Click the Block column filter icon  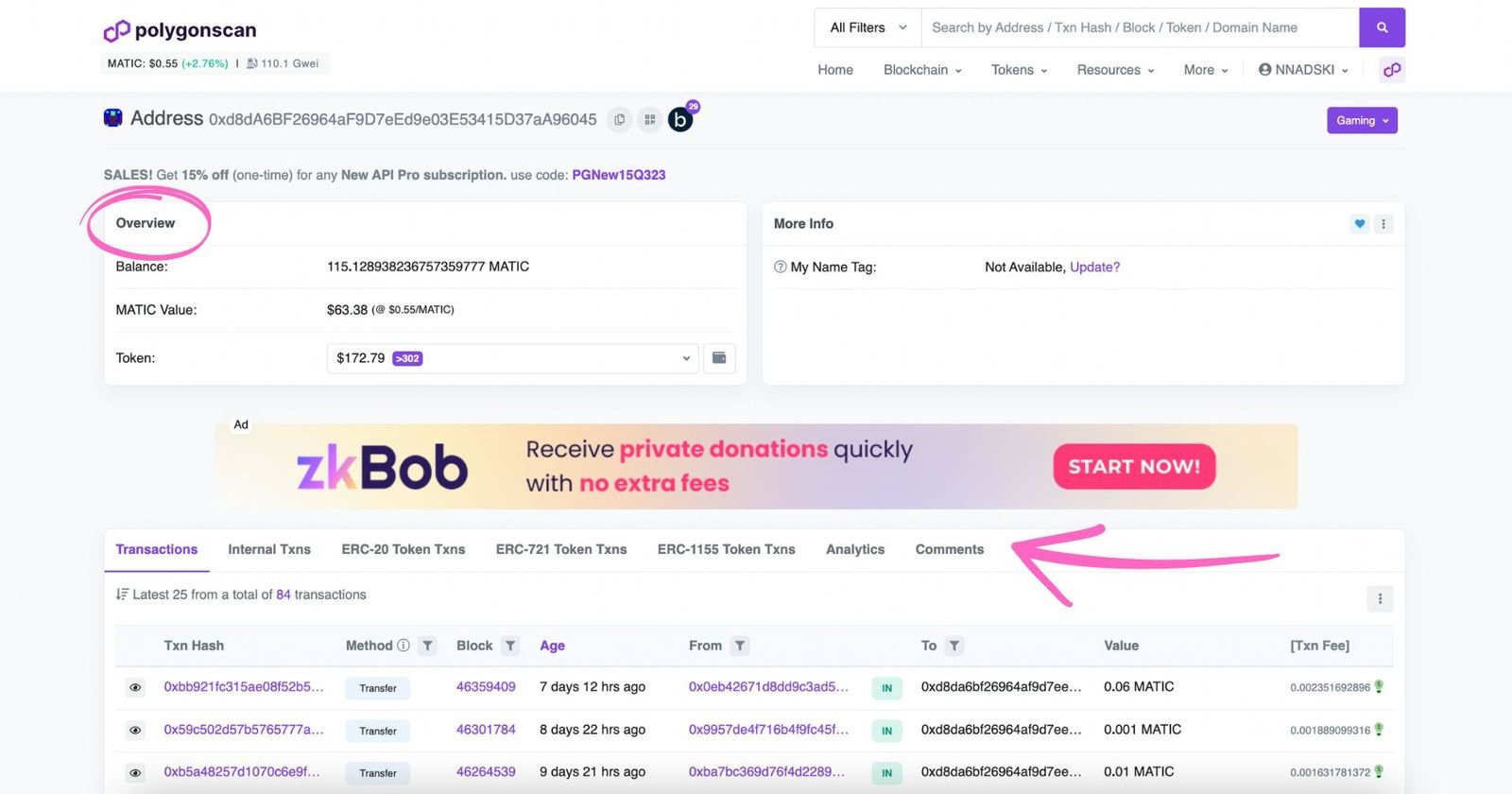[510, 646]
